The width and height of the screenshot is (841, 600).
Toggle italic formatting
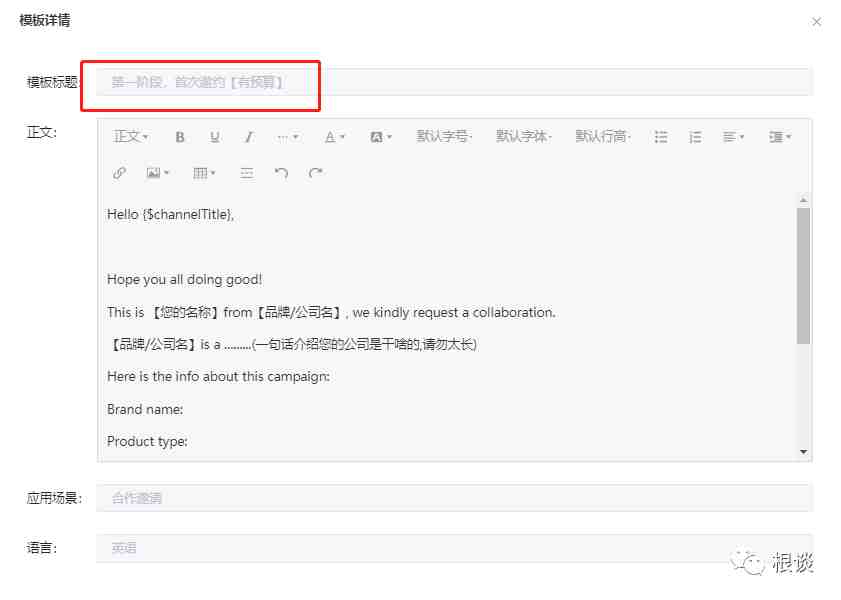[x=248, y=137]
